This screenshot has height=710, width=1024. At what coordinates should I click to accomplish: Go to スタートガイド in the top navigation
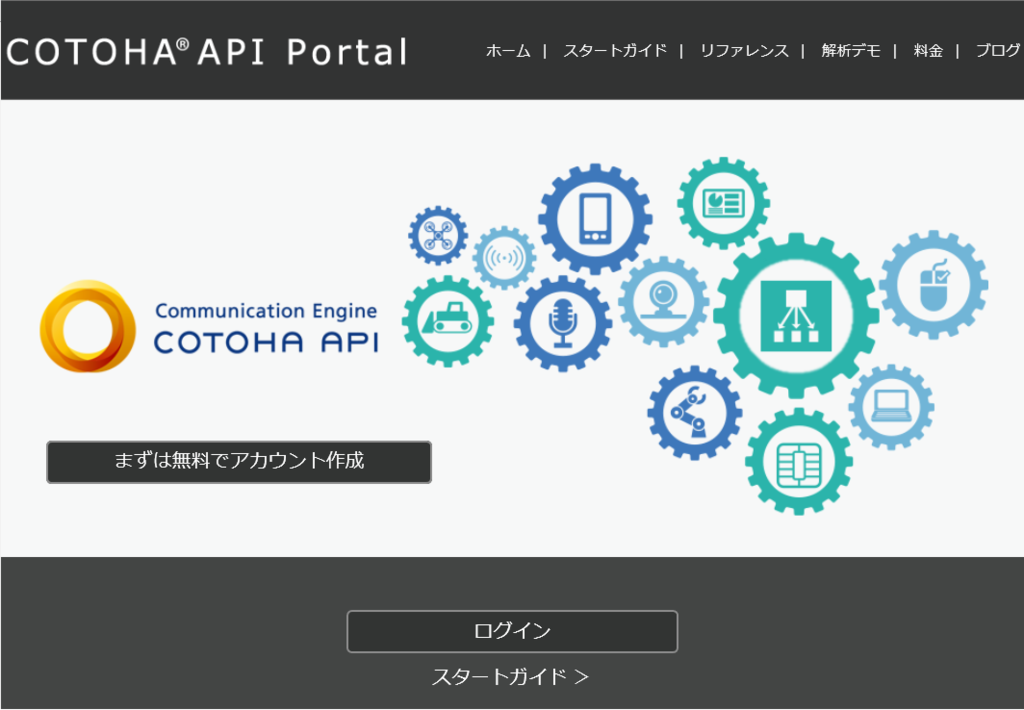point(615,51)
